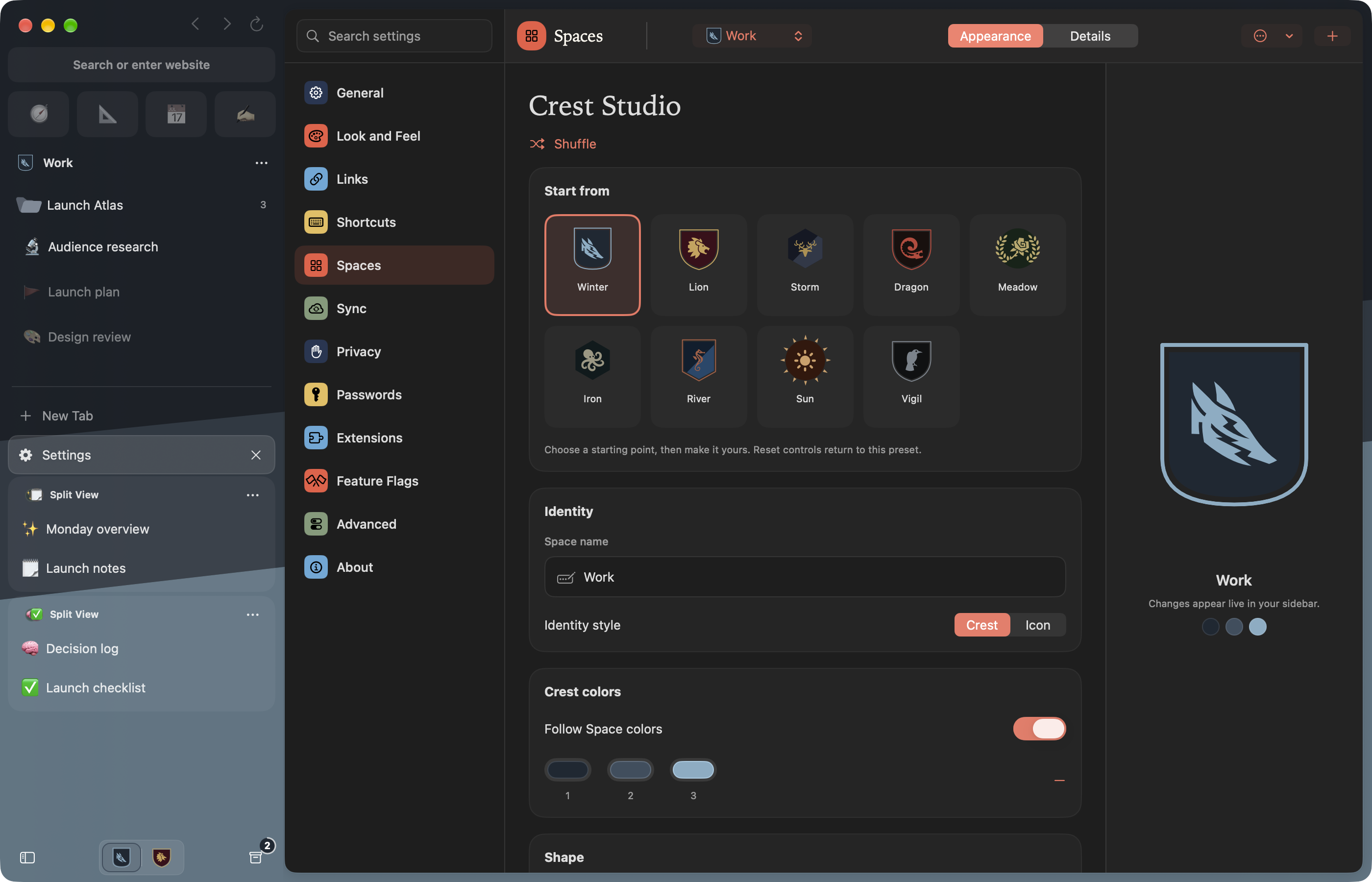1372x882 pixels.
Task: Open General settings section
Action: coord(394,93)
